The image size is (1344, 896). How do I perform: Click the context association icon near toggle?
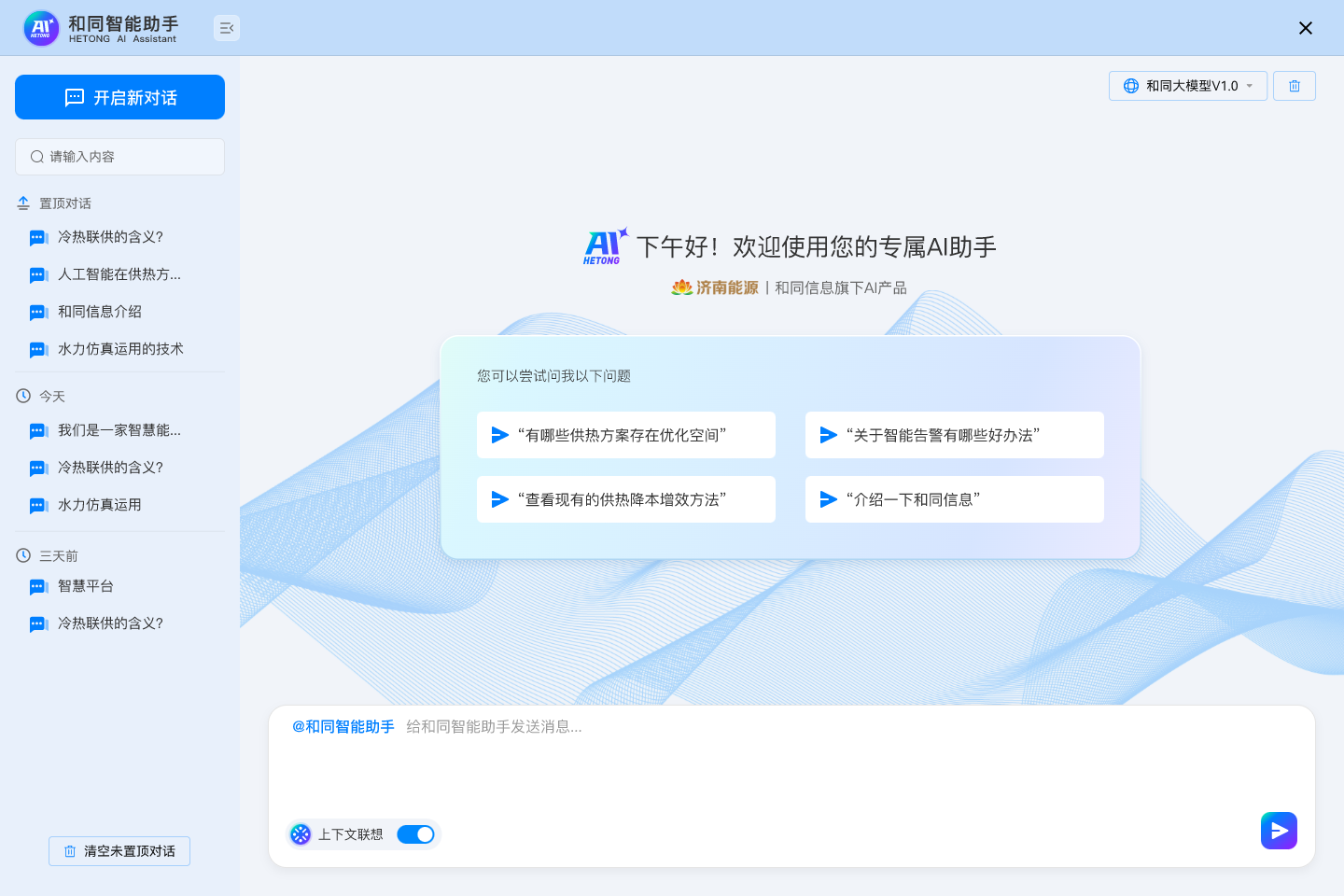301,834
